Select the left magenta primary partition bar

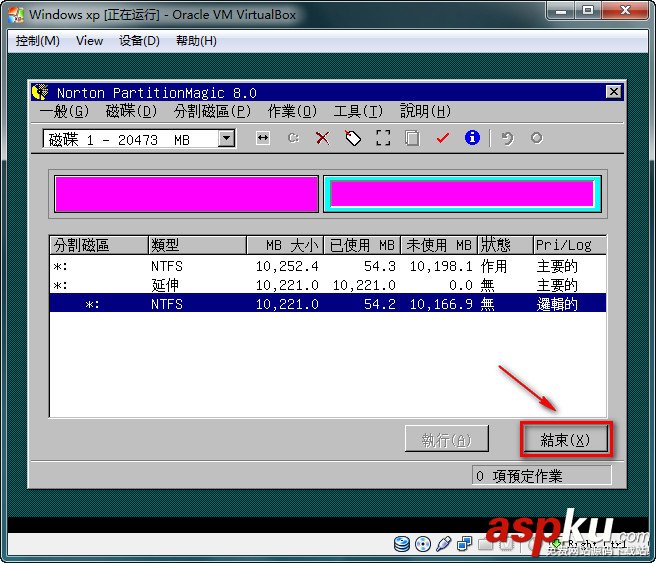(x=186, y=194)
